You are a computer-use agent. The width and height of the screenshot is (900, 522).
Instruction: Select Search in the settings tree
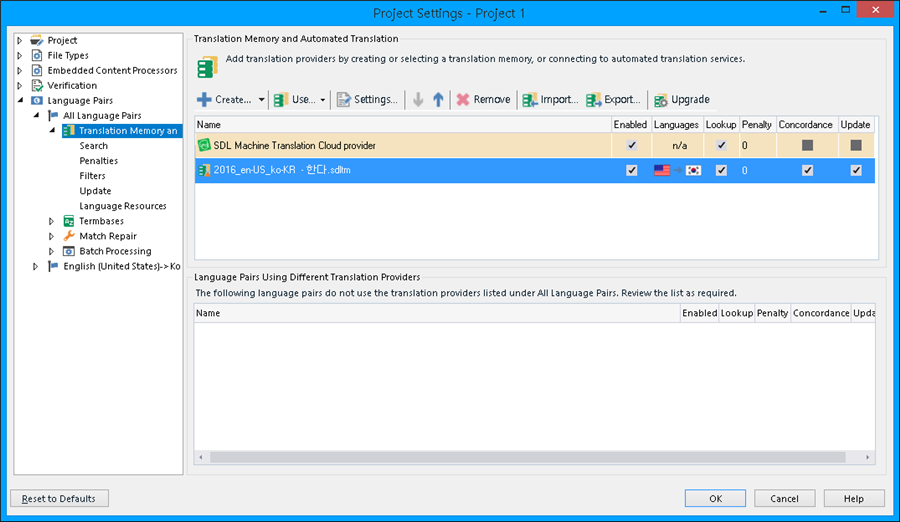(94, 146)
